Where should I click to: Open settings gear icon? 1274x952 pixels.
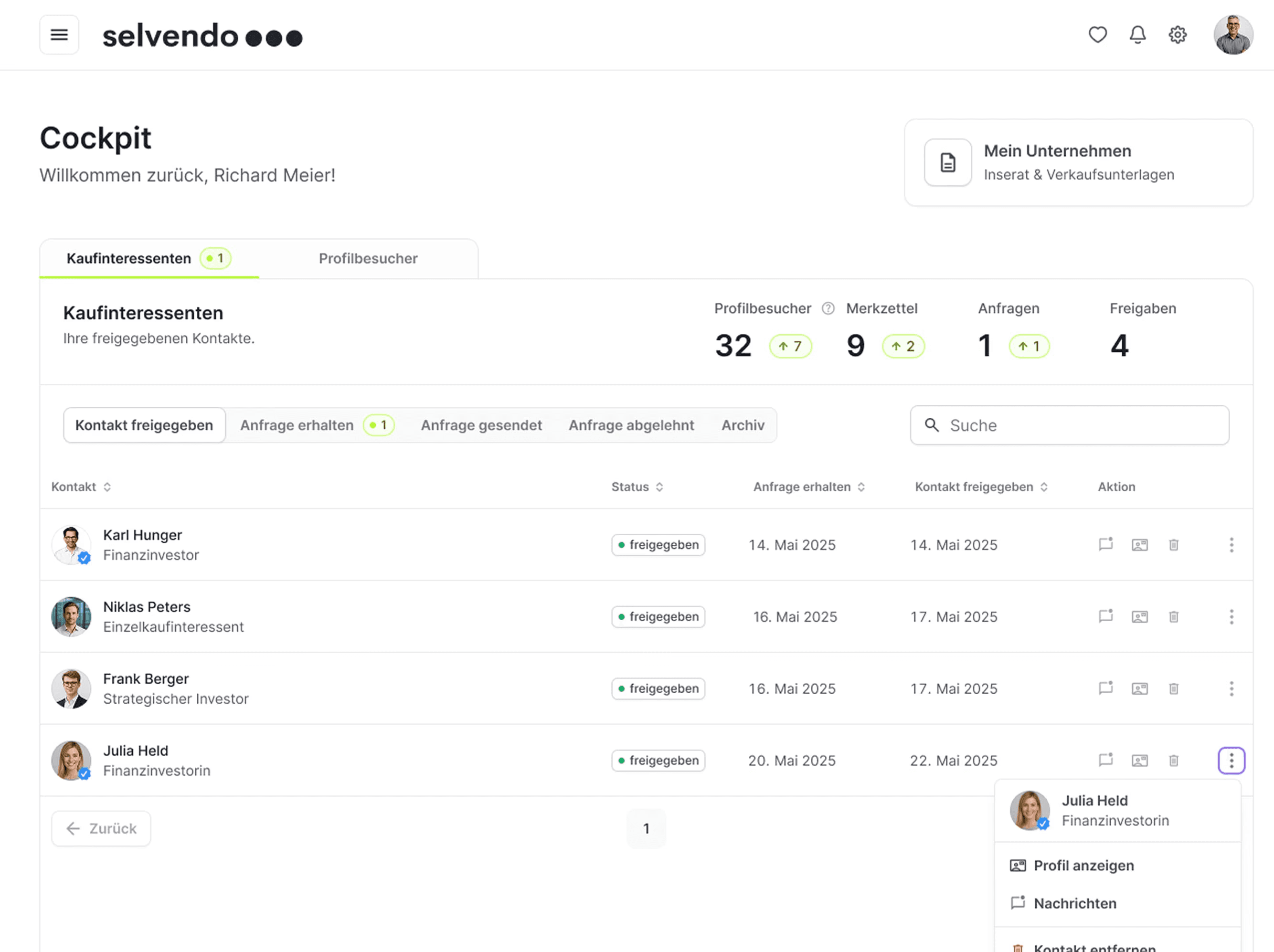pyautogui.click(x=1178, y=35)
